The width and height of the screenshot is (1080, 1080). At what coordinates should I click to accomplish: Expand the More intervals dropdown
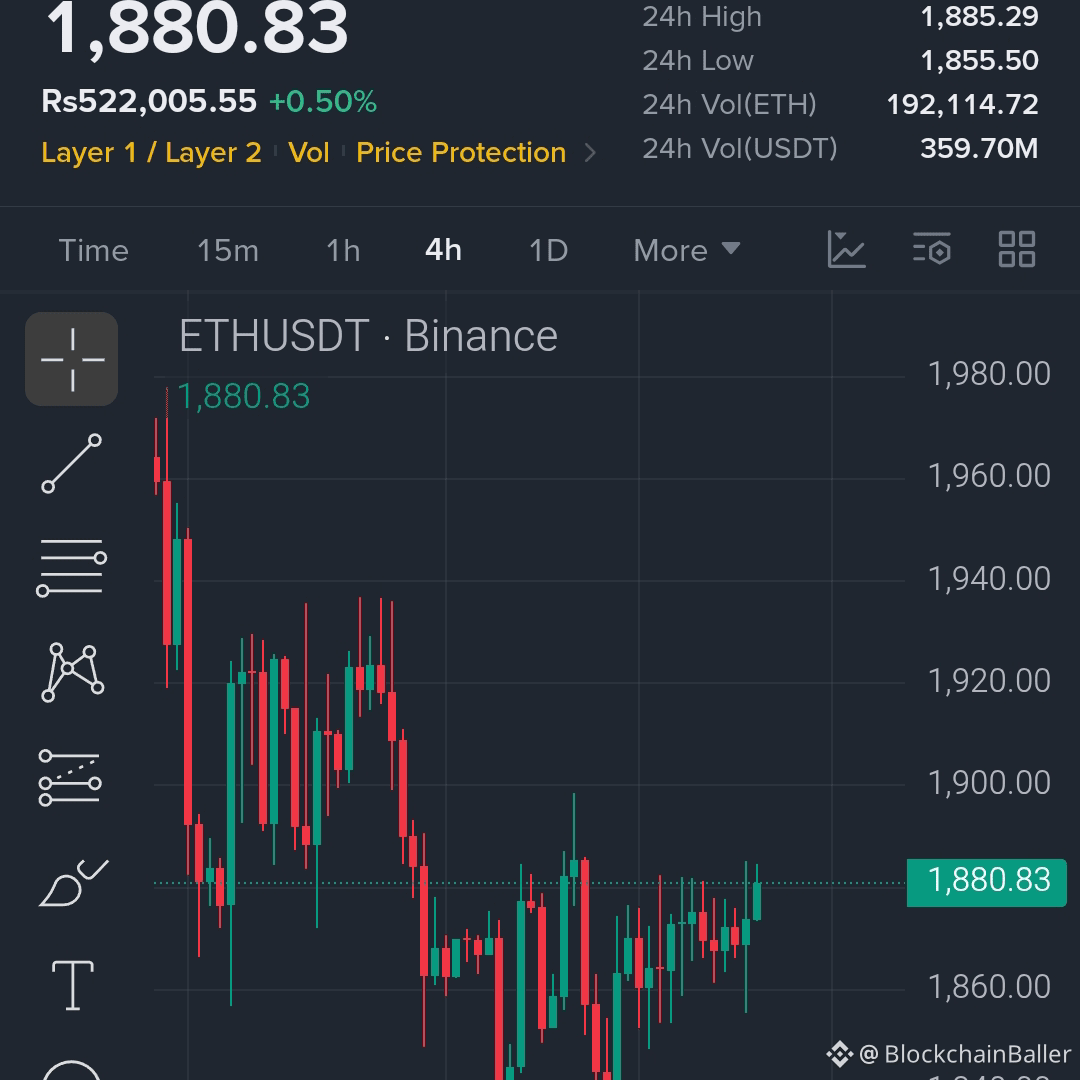tap(687, 251)
